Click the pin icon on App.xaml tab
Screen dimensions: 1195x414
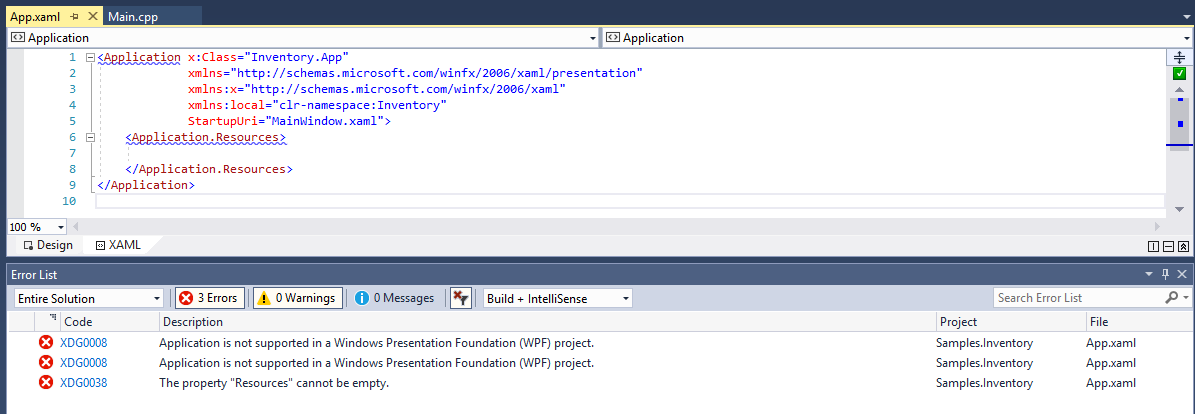(74, 16)
